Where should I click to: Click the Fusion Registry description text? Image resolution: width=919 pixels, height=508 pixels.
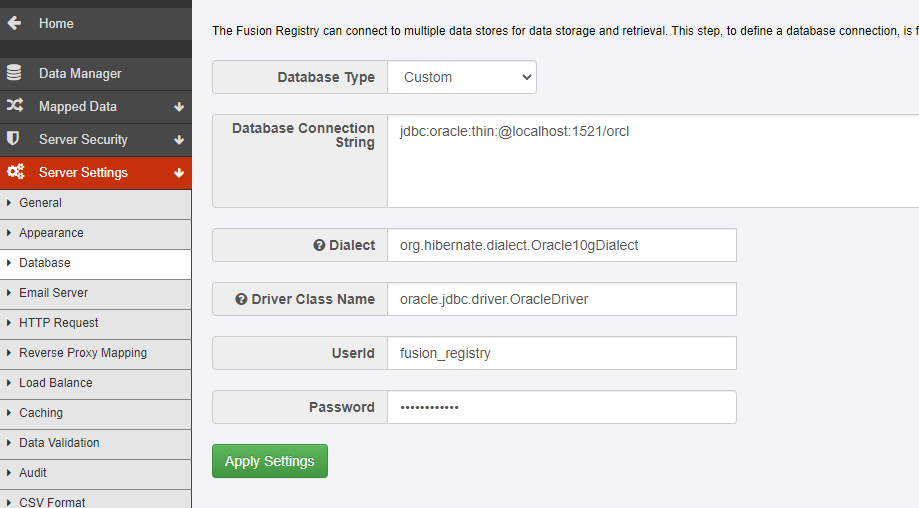565,31
